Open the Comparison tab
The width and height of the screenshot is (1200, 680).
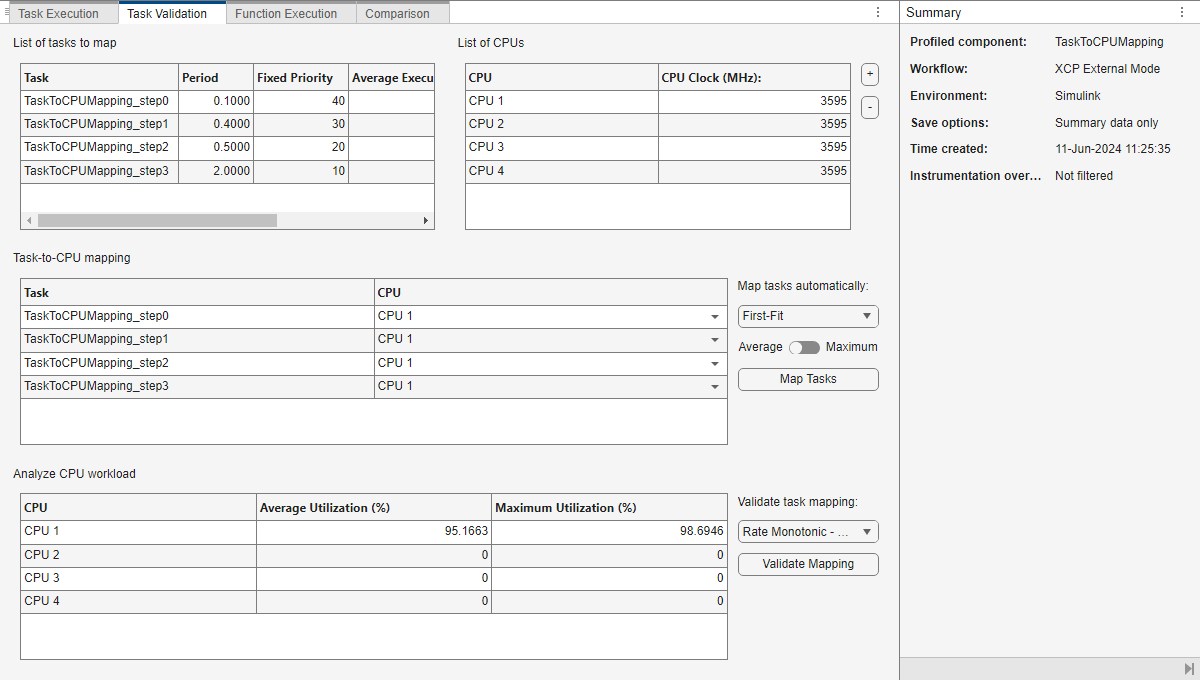point(397,14)
